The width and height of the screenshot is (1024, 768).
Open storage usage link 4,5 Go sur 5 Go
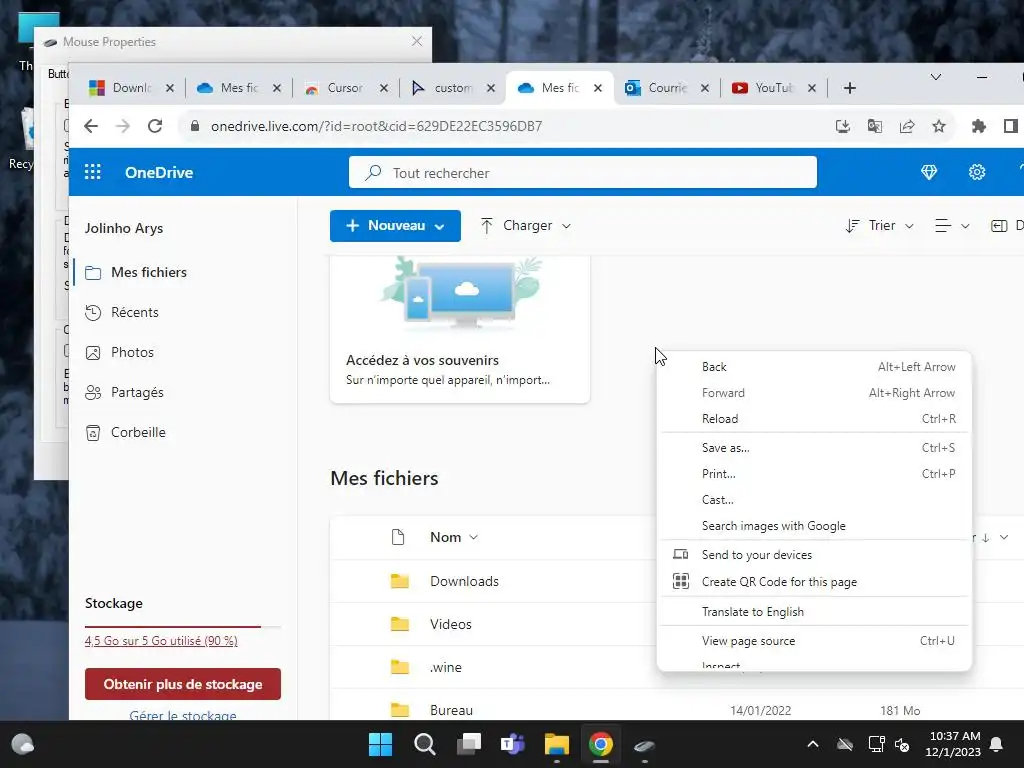(161, 641)
